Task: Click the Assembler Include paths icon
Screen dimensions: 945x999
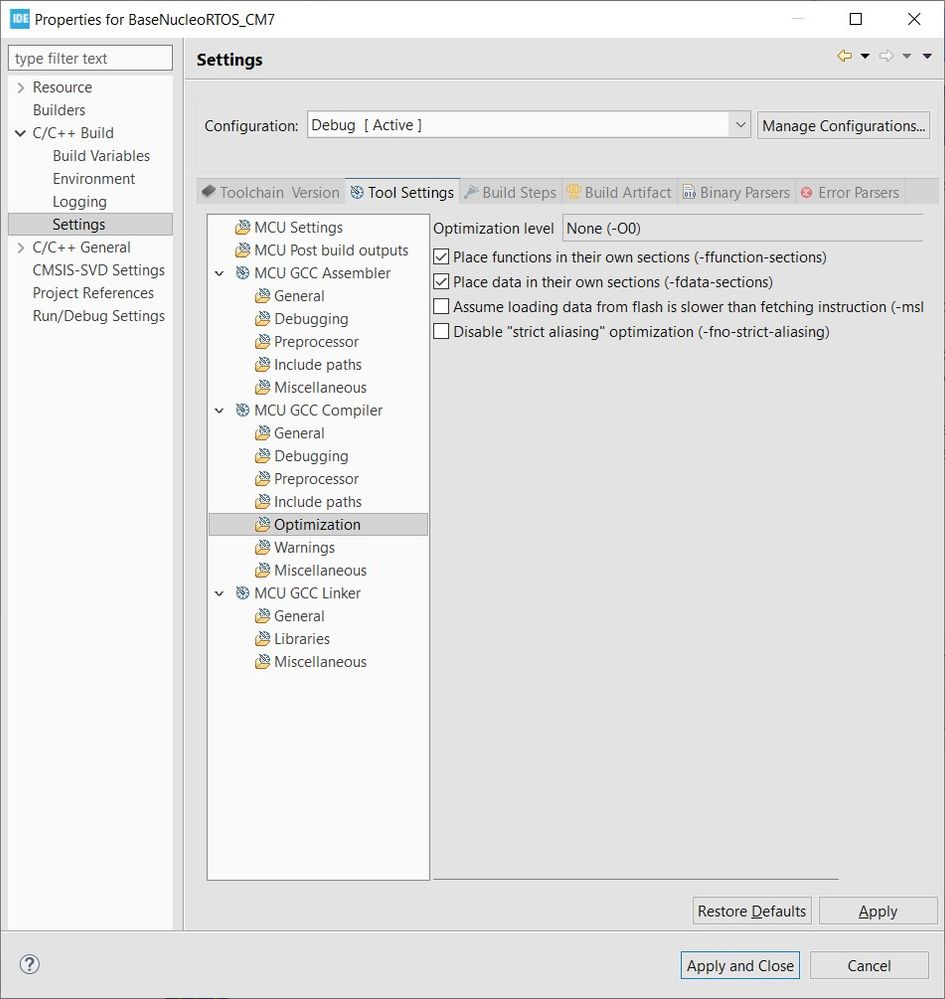Action: coord(262,364)
